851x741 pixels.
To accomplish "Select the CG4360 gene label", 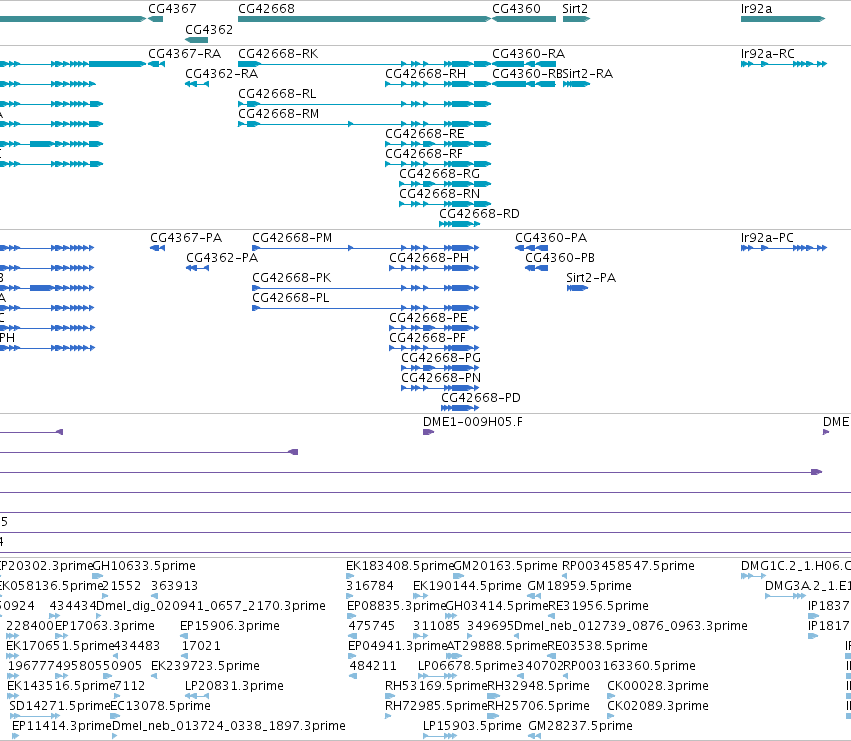I will [x=516, y=9].
